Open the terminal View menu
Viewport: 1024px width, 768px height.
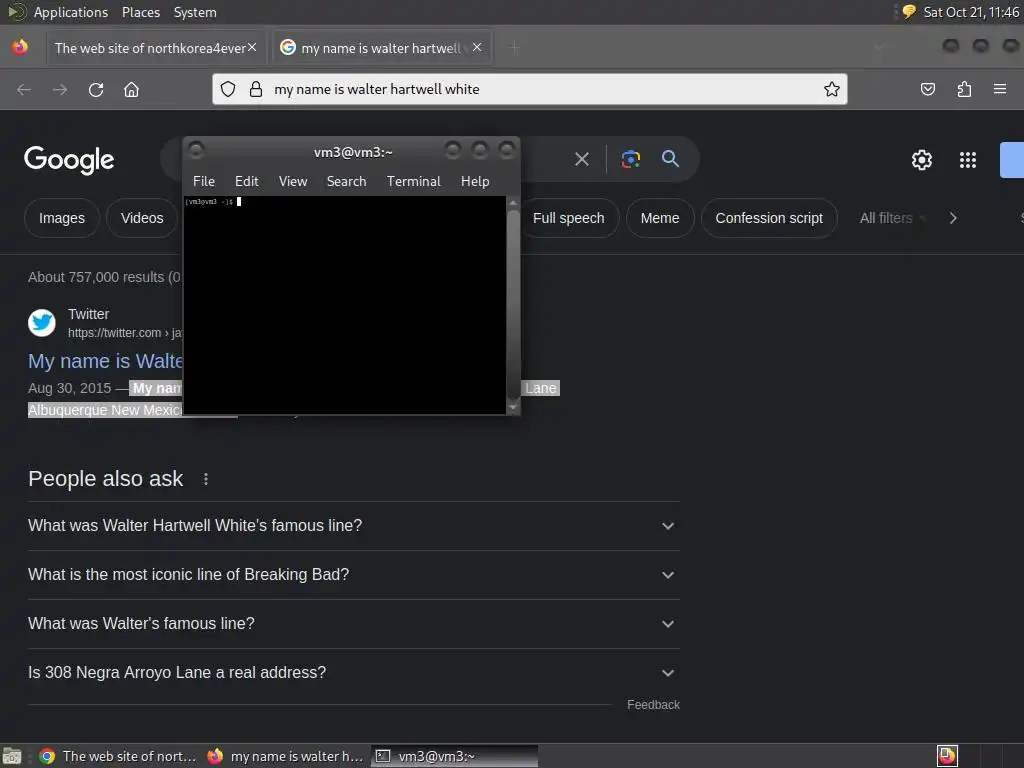[293, 181]
